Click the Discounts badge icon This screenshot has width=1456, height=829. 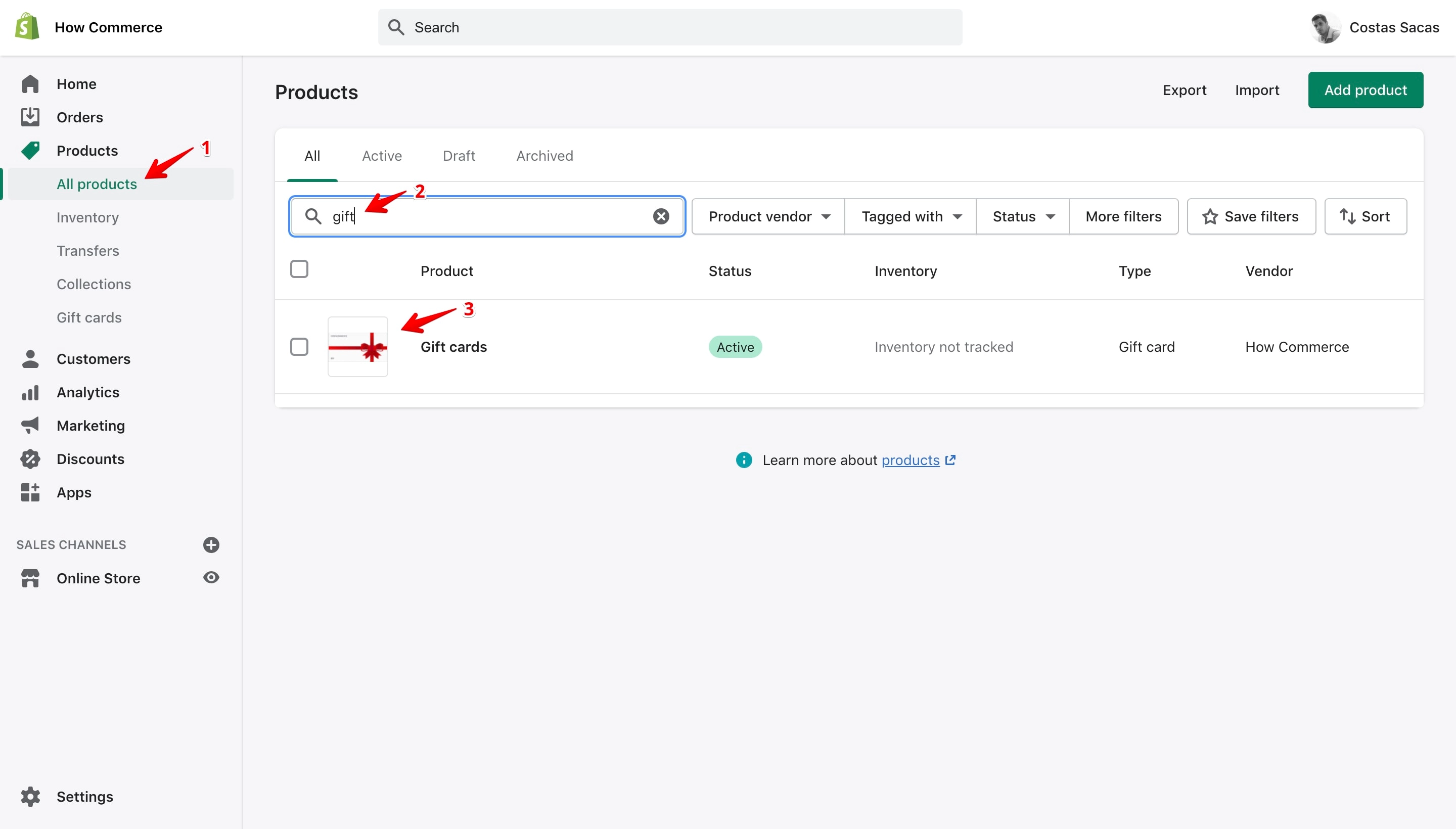click(x=30, y=459)
